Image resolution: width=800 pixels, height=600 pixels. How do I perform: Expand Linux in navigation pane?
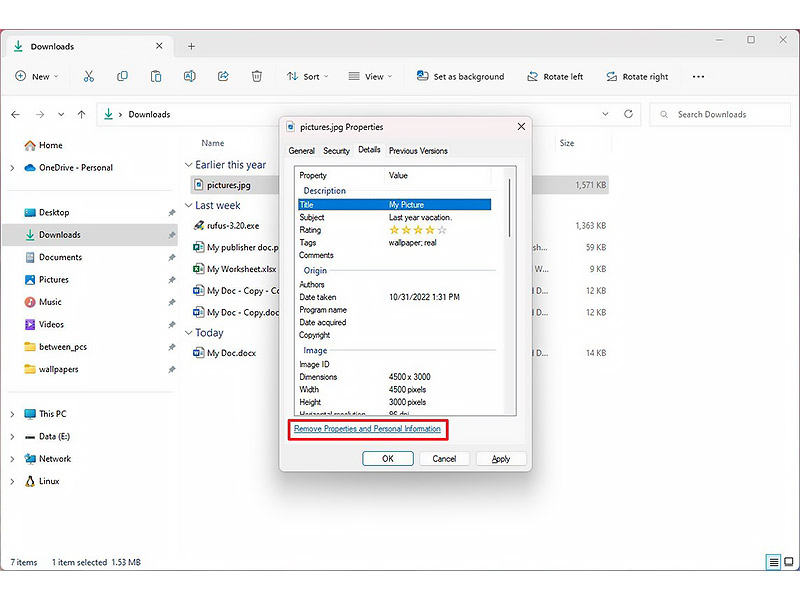(x=12, y=481)
